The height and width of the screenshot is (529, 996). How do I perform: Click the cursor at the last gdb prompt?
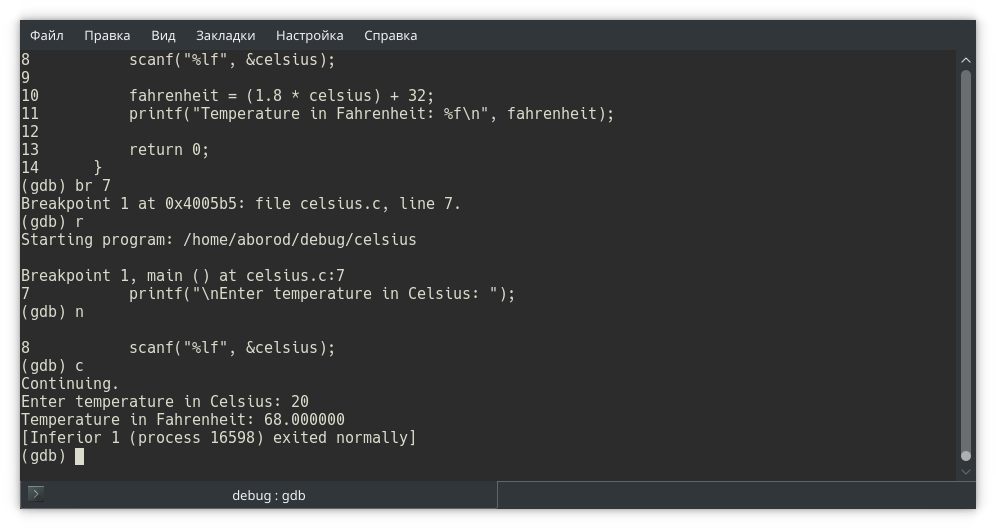[80, 456]
